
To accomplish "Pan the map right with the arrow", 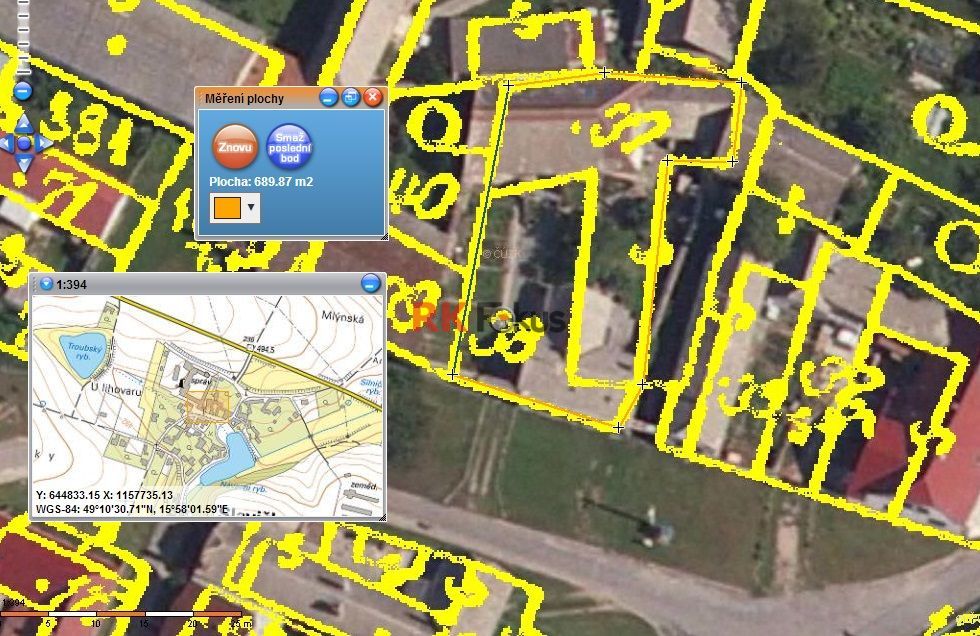I will click(x=43, y=144).
